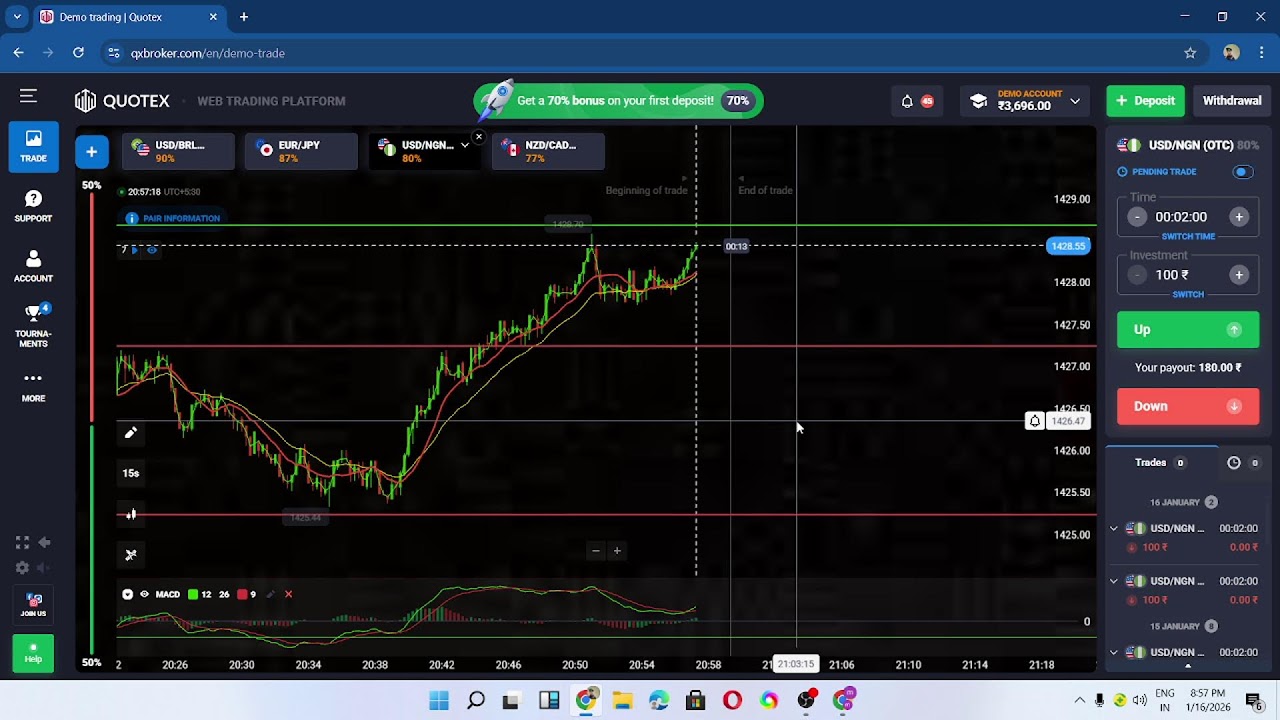
Task: Open the settings gear in the sidebar
Action: [x=22, y=567]
